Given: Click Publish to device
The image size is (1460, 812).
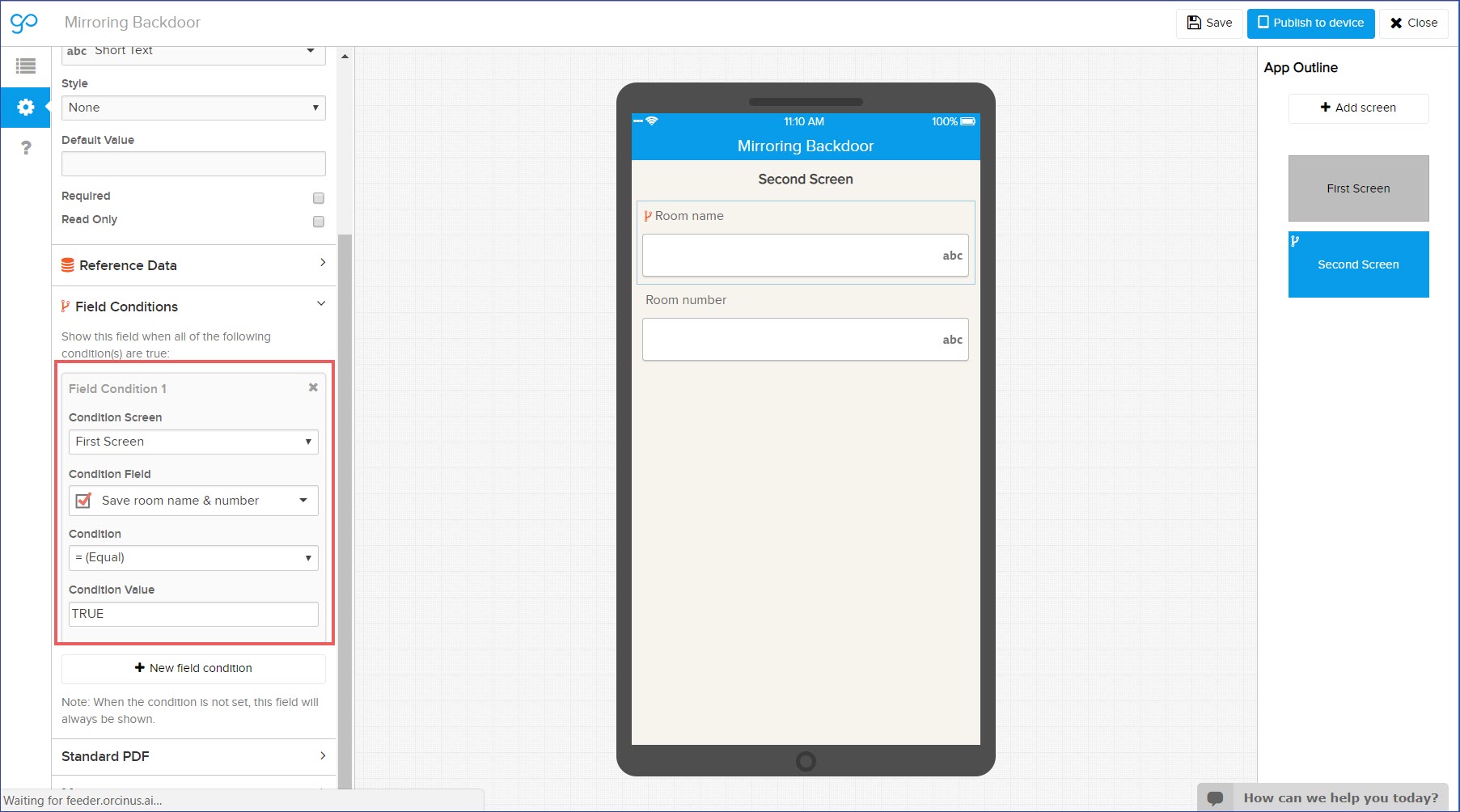Looking at the screenshot, I should (x=1310, y=23).
